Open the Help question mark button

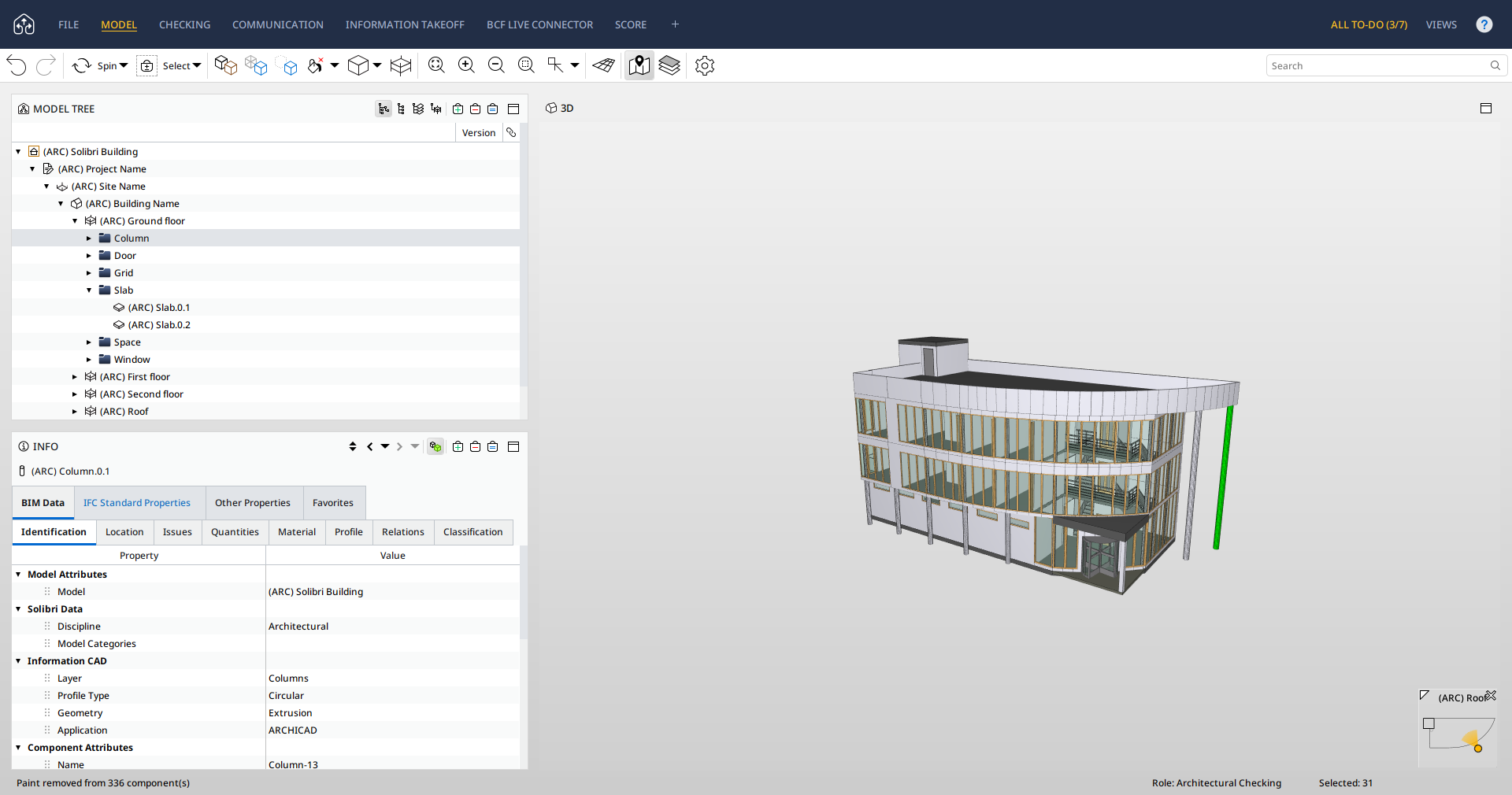(x=1484, y=24)
